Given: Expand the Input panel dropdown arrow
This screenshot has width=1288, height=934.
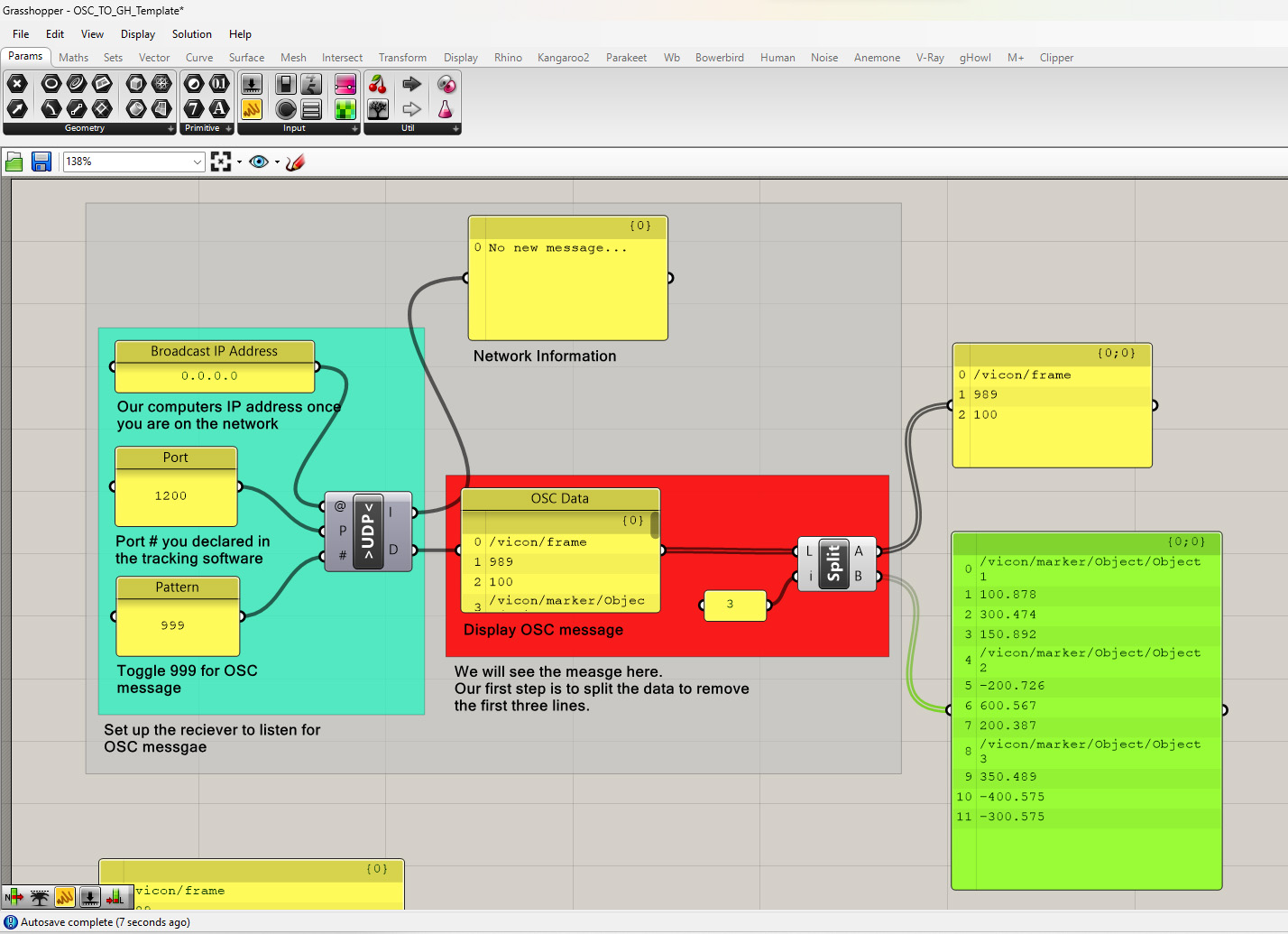Looking at the screenshot, I should click(354, 129).
